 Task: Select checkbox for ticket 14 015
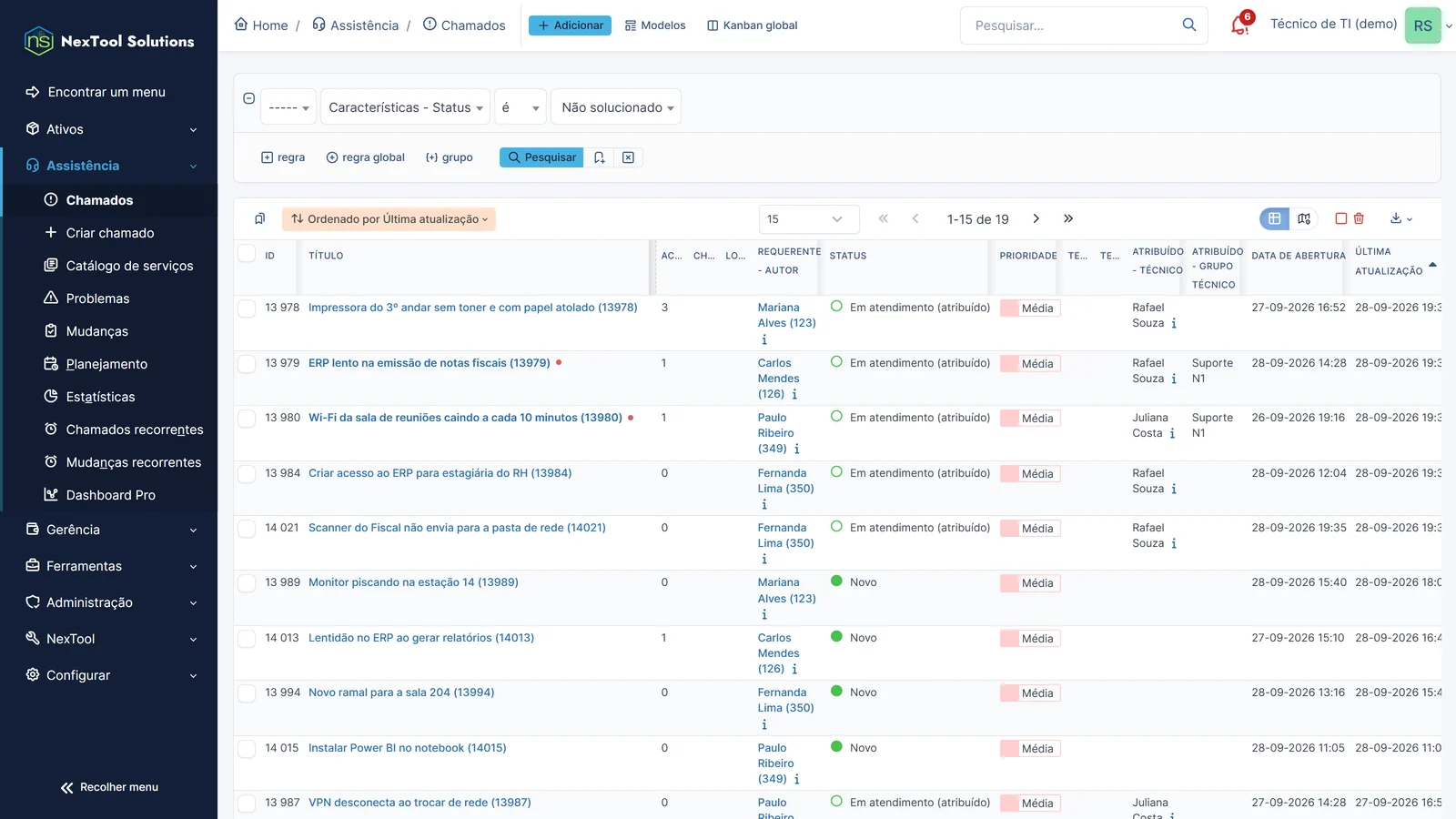[247, 749]
